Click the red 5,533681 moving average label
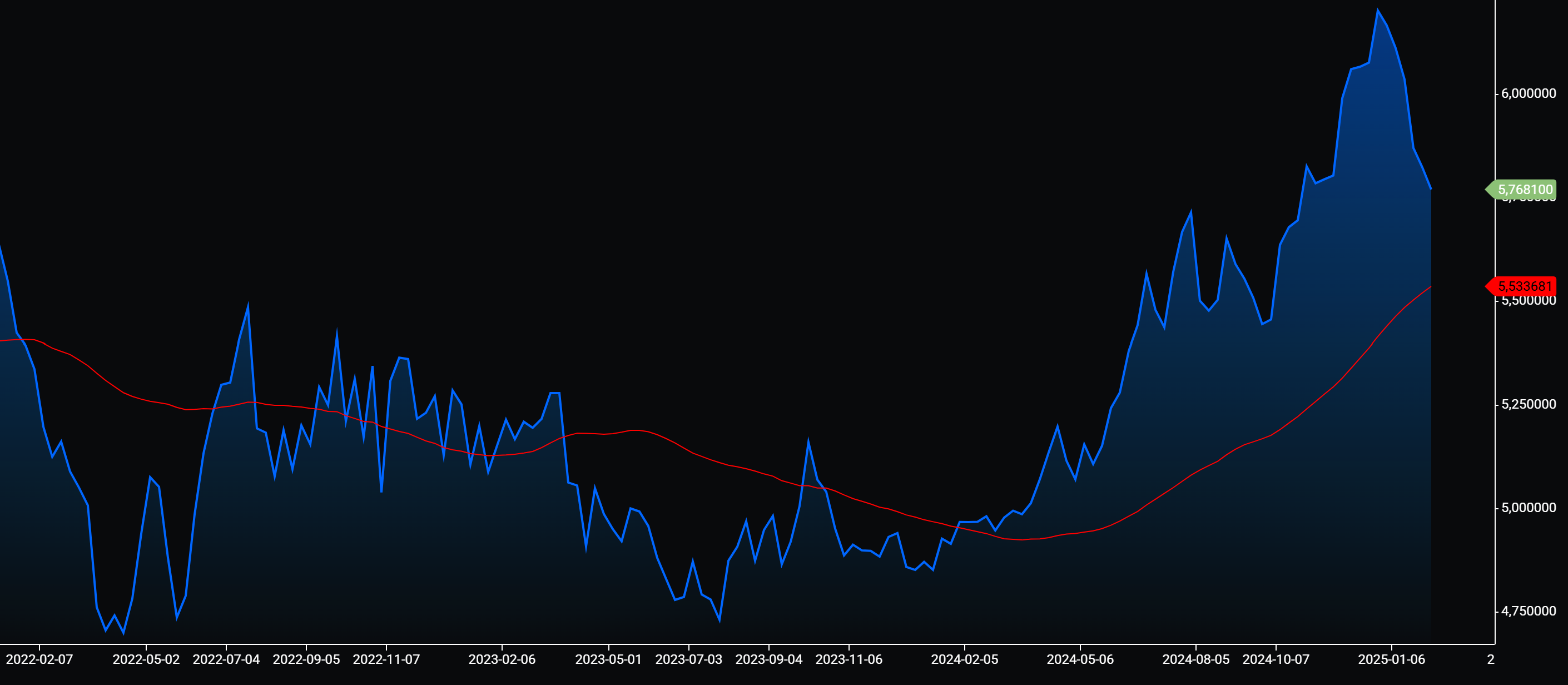The width and height of the screenshot is (1568, 685). 1521,286
